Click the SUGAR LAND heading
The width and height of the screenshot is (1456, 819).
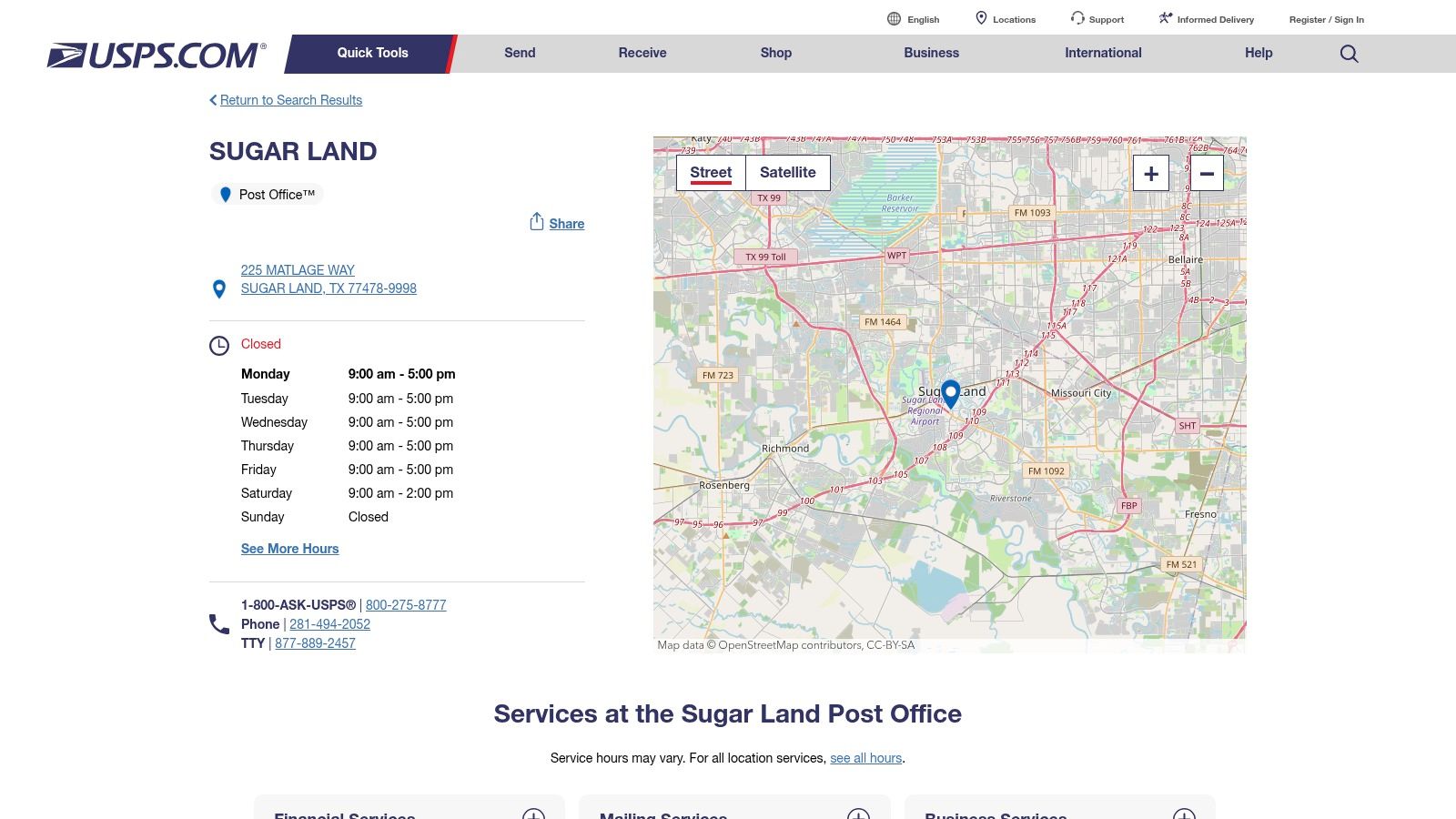293,151
